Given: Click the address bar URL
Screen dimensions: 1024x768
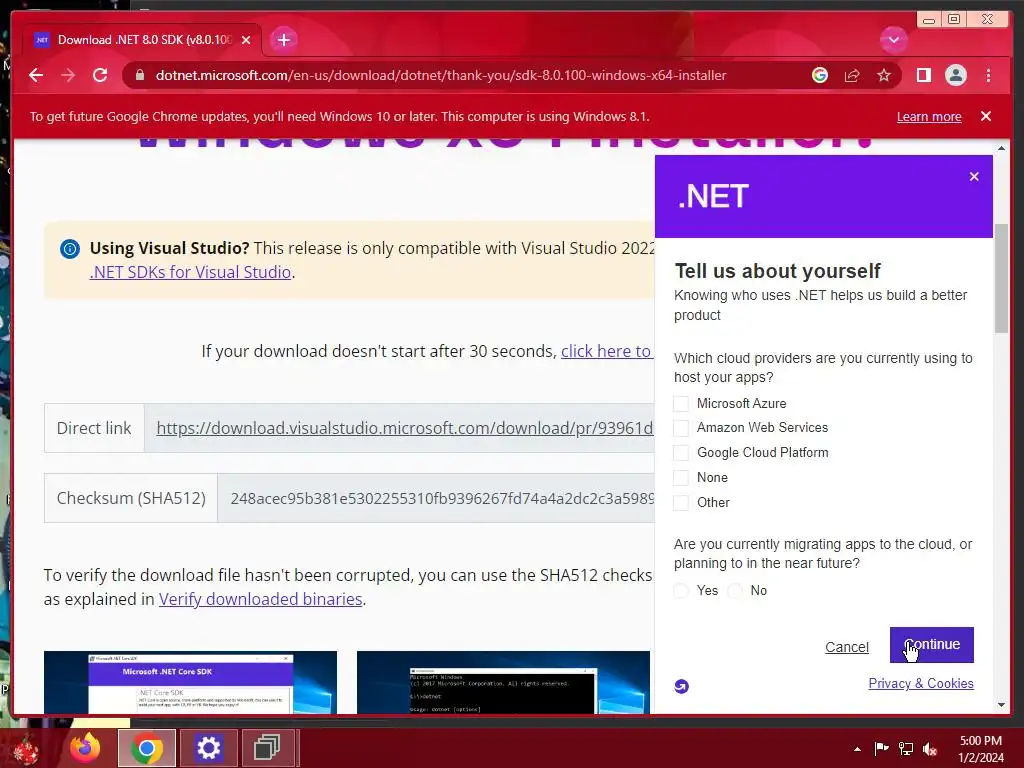Looking at the screenshot, I should click(441, 75).
